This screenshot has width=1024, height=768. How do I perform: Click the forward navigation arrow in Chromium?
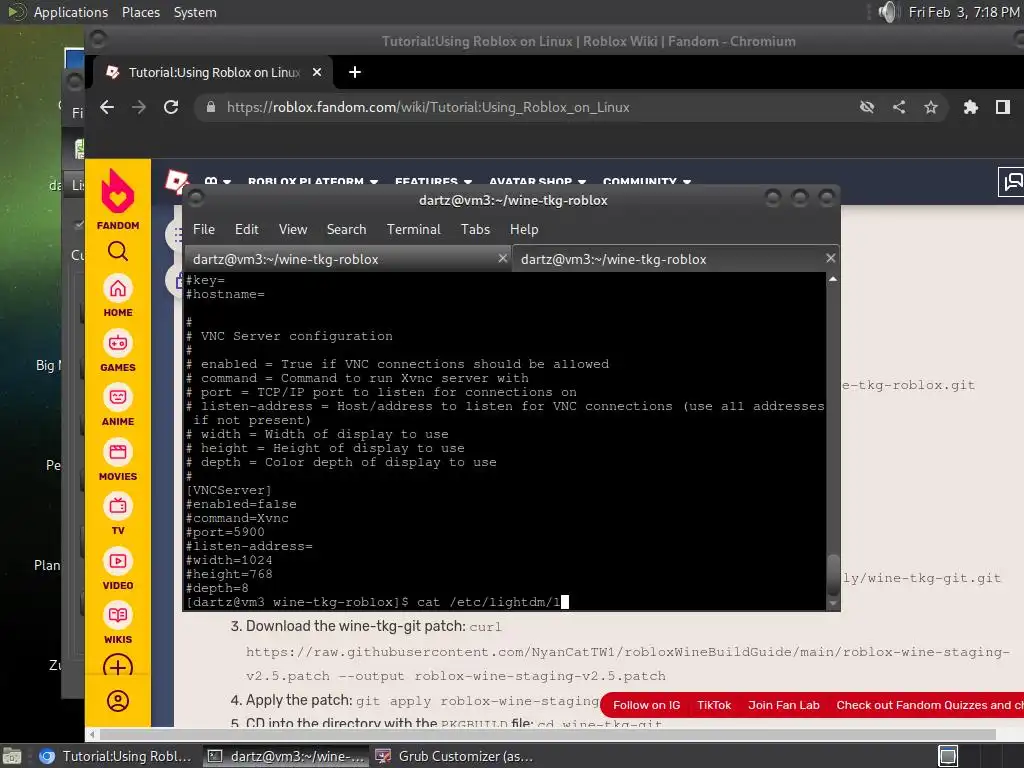[x=138, y=107]
